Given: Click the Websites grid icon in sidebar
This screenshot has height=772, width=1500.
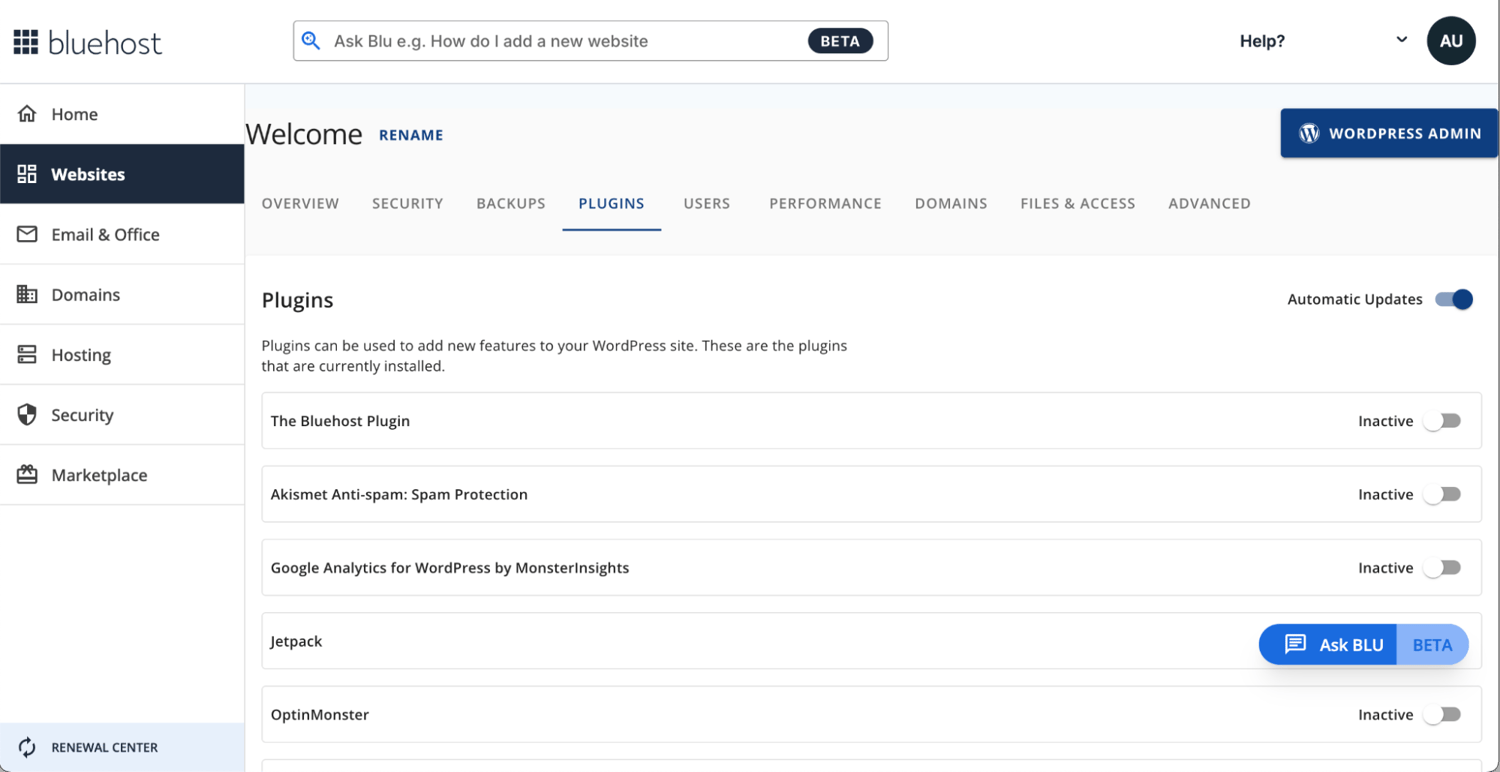Looking at the screenshot, I should coord(27,174).
